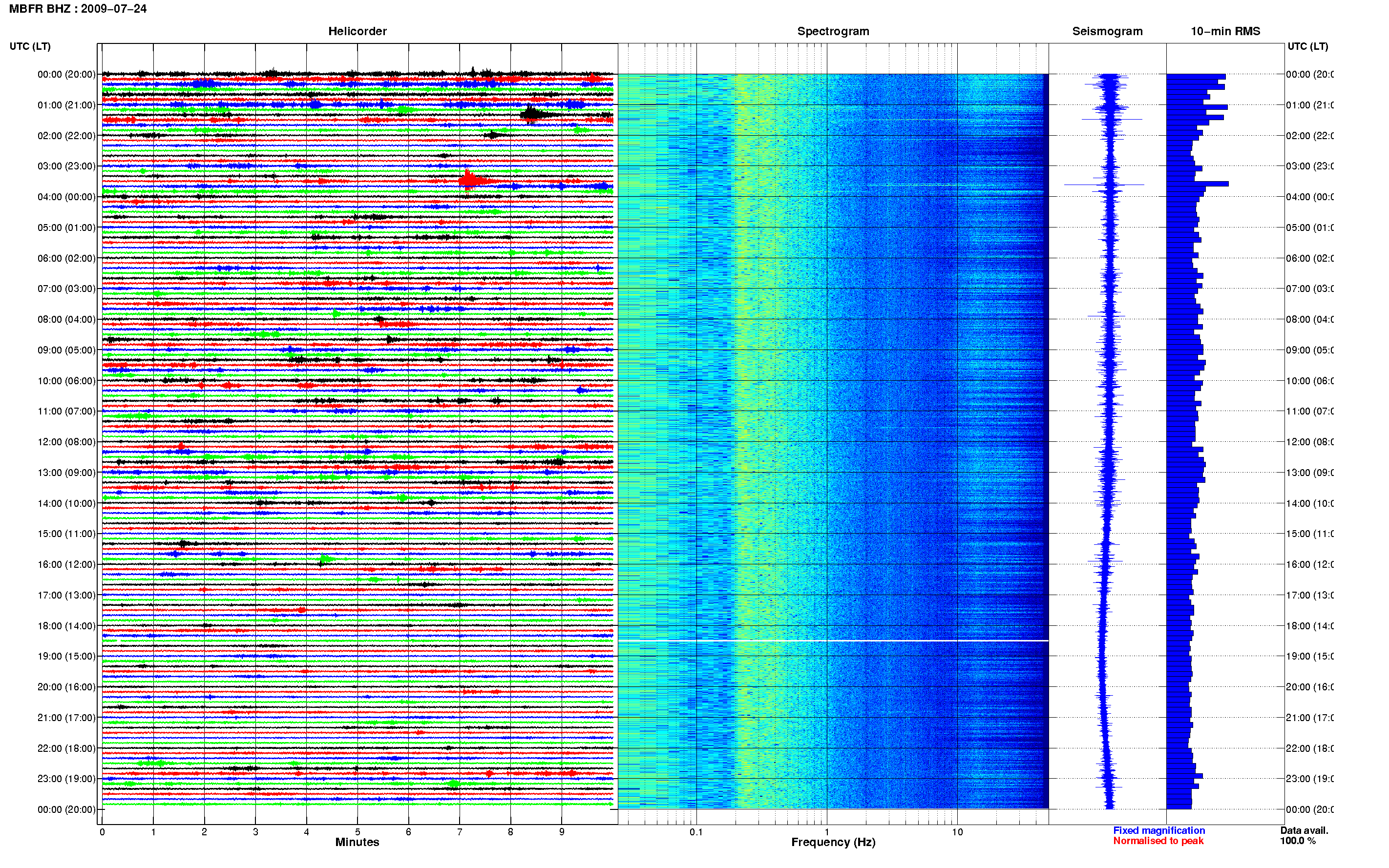This screenshot has width=1389, height=868.
Task: Click the widest seismogram spike near 03:30
Action: (1104, 184)
